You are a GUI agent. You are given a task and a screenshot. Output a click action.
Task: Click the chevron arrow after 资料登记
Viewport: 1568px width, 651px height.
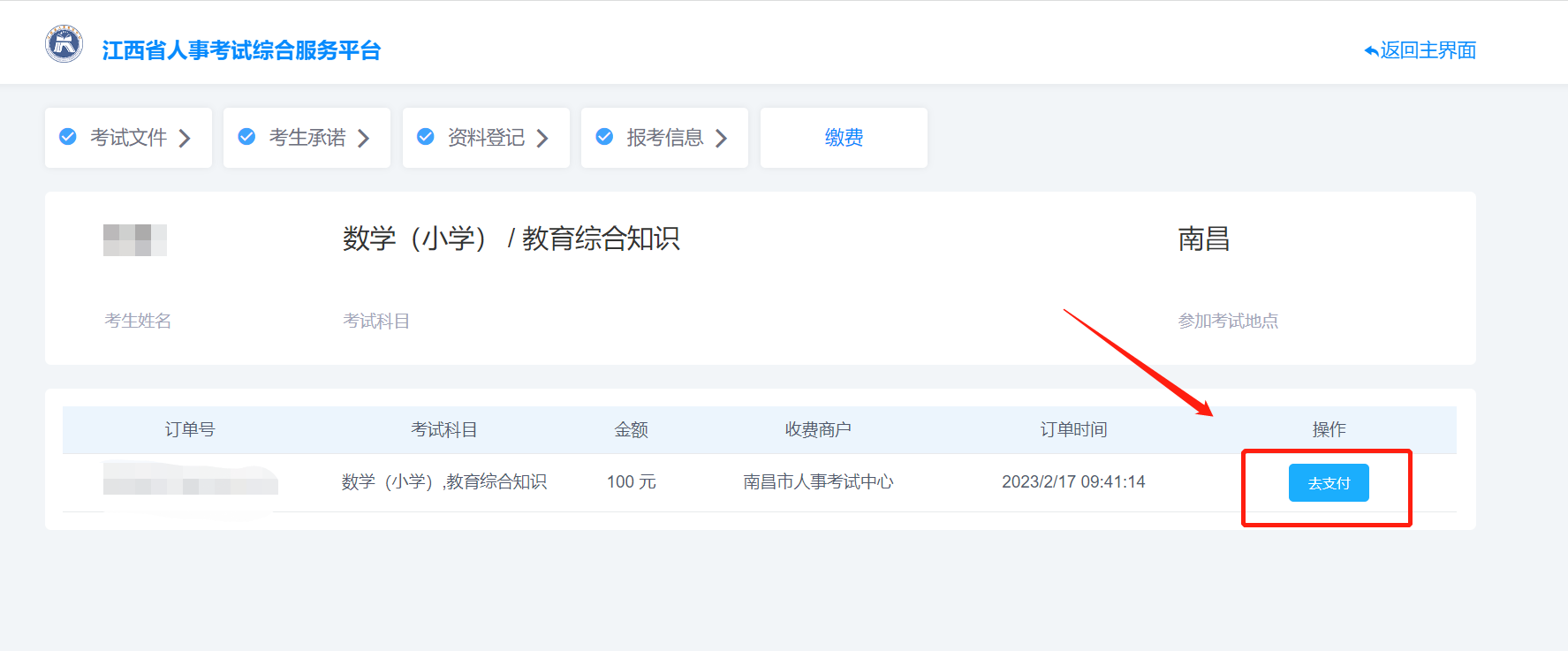542,139
